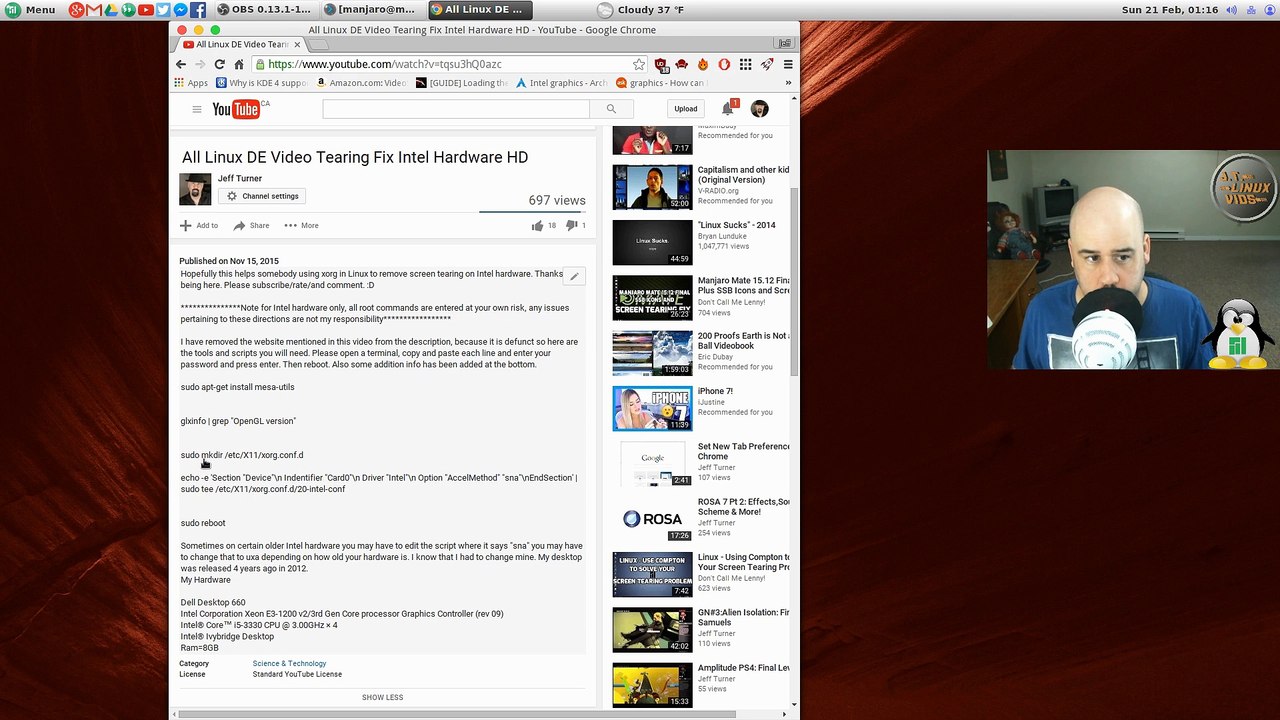Viewport: 1280px width, 720px height.
Task: Open the Messenger launcher in the top panel
Action: click(180, 10)
